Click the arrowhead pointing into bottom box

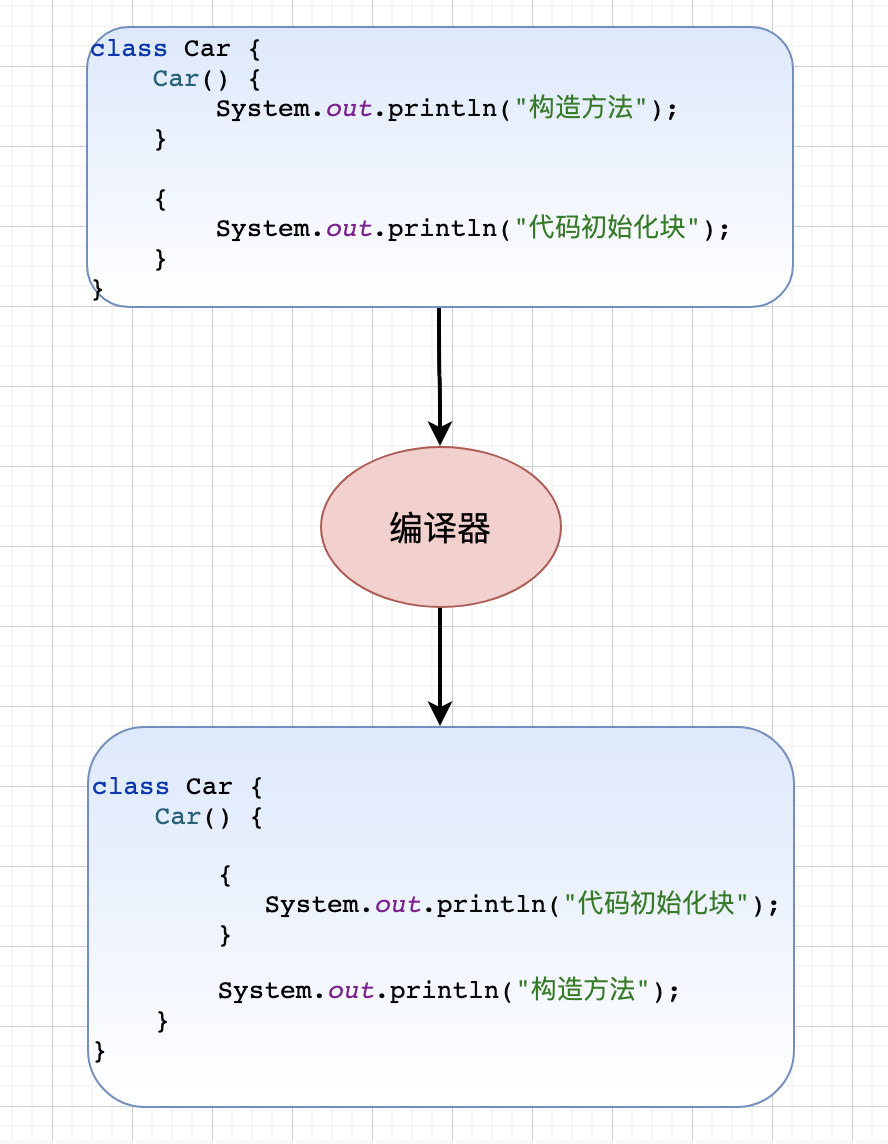439,713
